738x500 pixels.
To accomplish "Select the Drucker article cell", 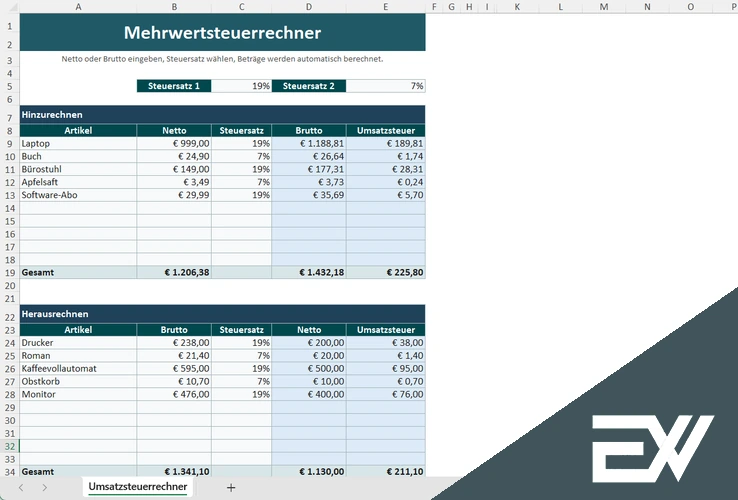I will 78,343.
